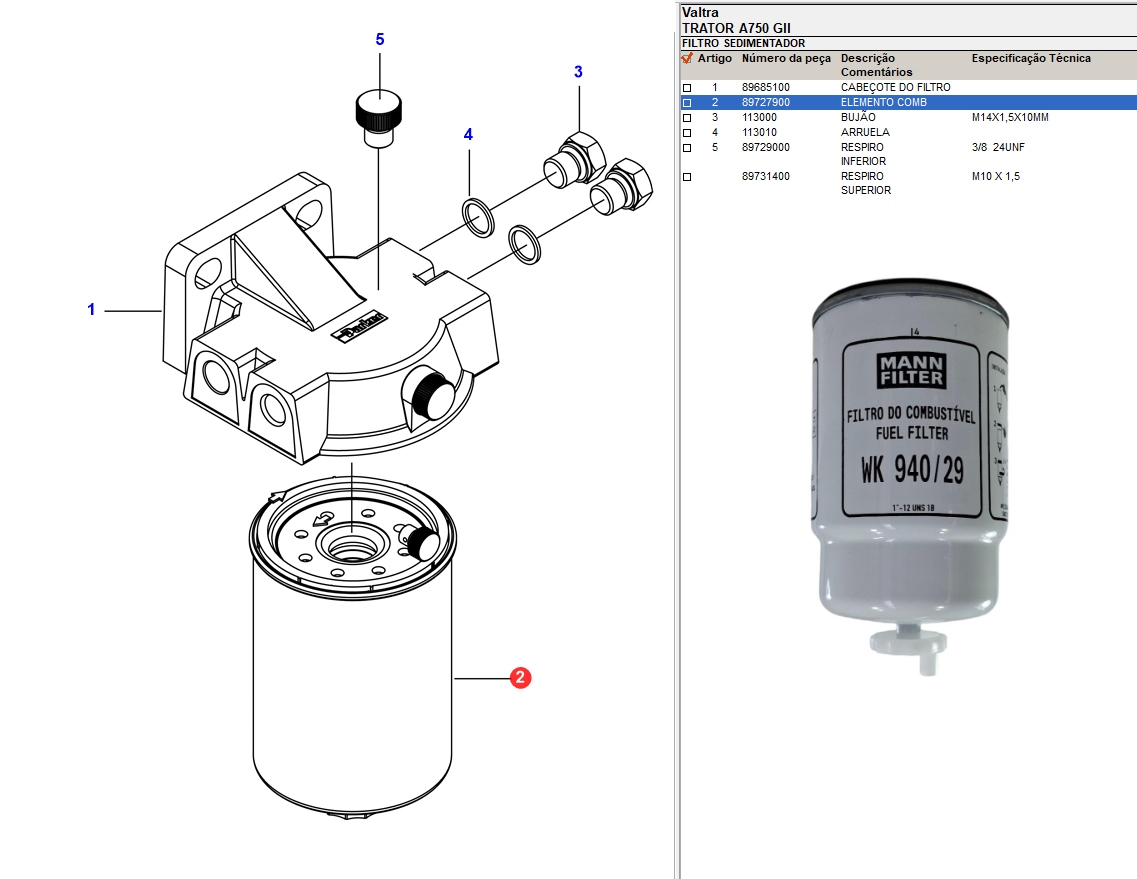This screenshot has width=1137, height=879.
Task: Click the Artigo column header
Action: click(714, 58)
